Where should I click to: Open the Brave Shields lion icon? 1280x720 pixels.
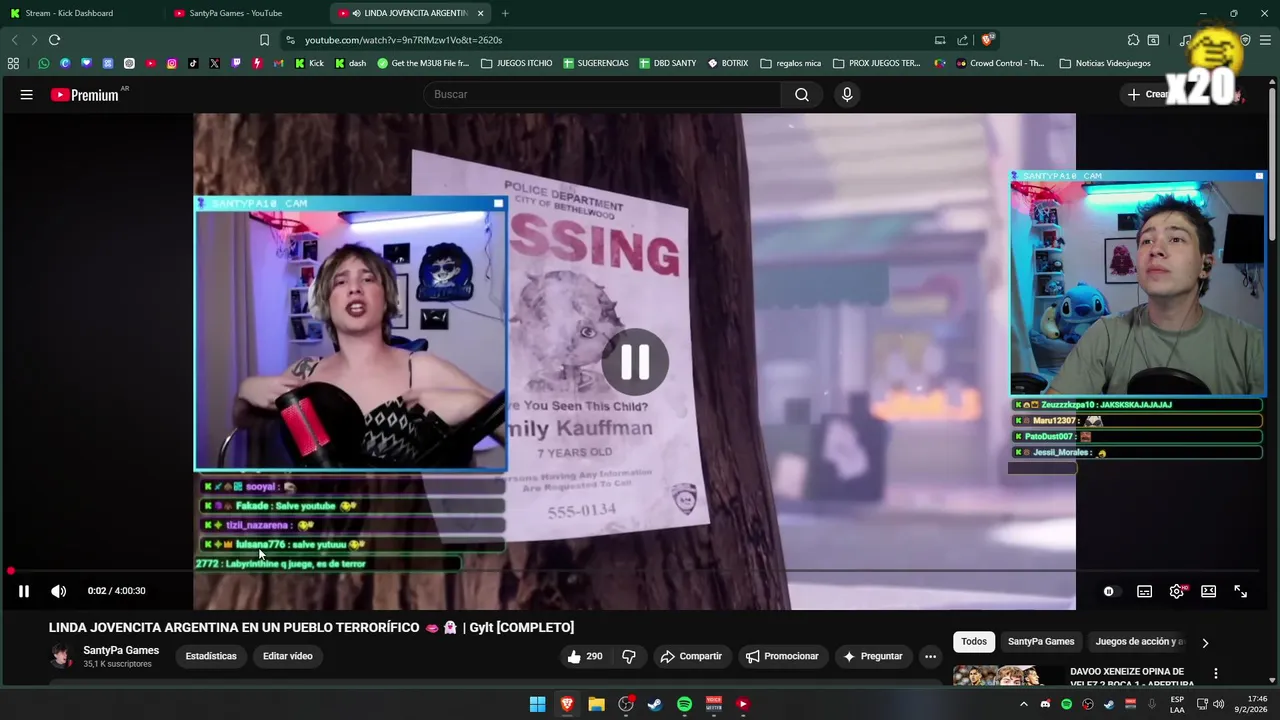[x=988, y=40]
